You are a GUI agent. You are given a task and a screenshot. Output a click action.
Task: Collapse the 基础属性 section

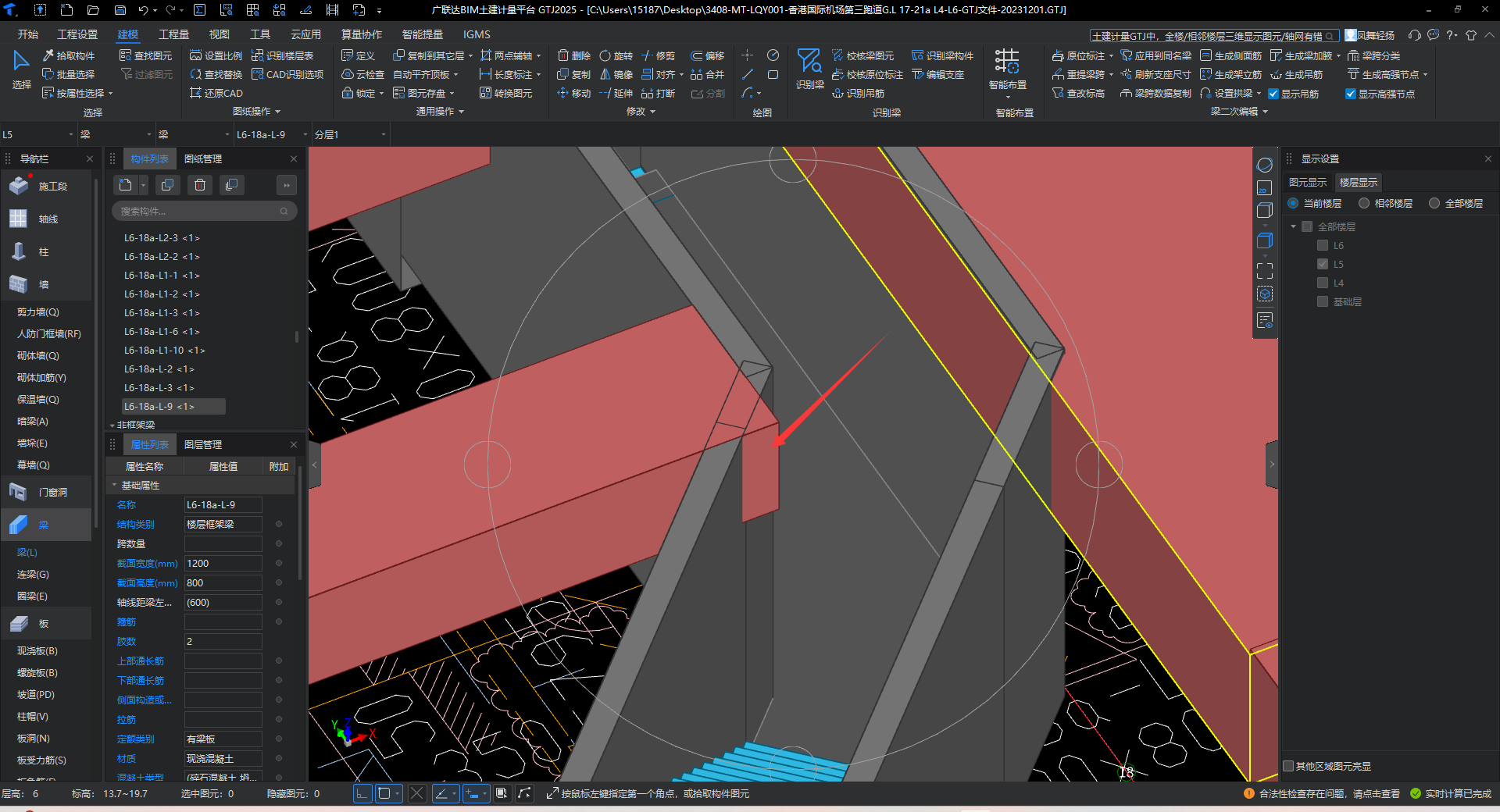click(114, 485)
